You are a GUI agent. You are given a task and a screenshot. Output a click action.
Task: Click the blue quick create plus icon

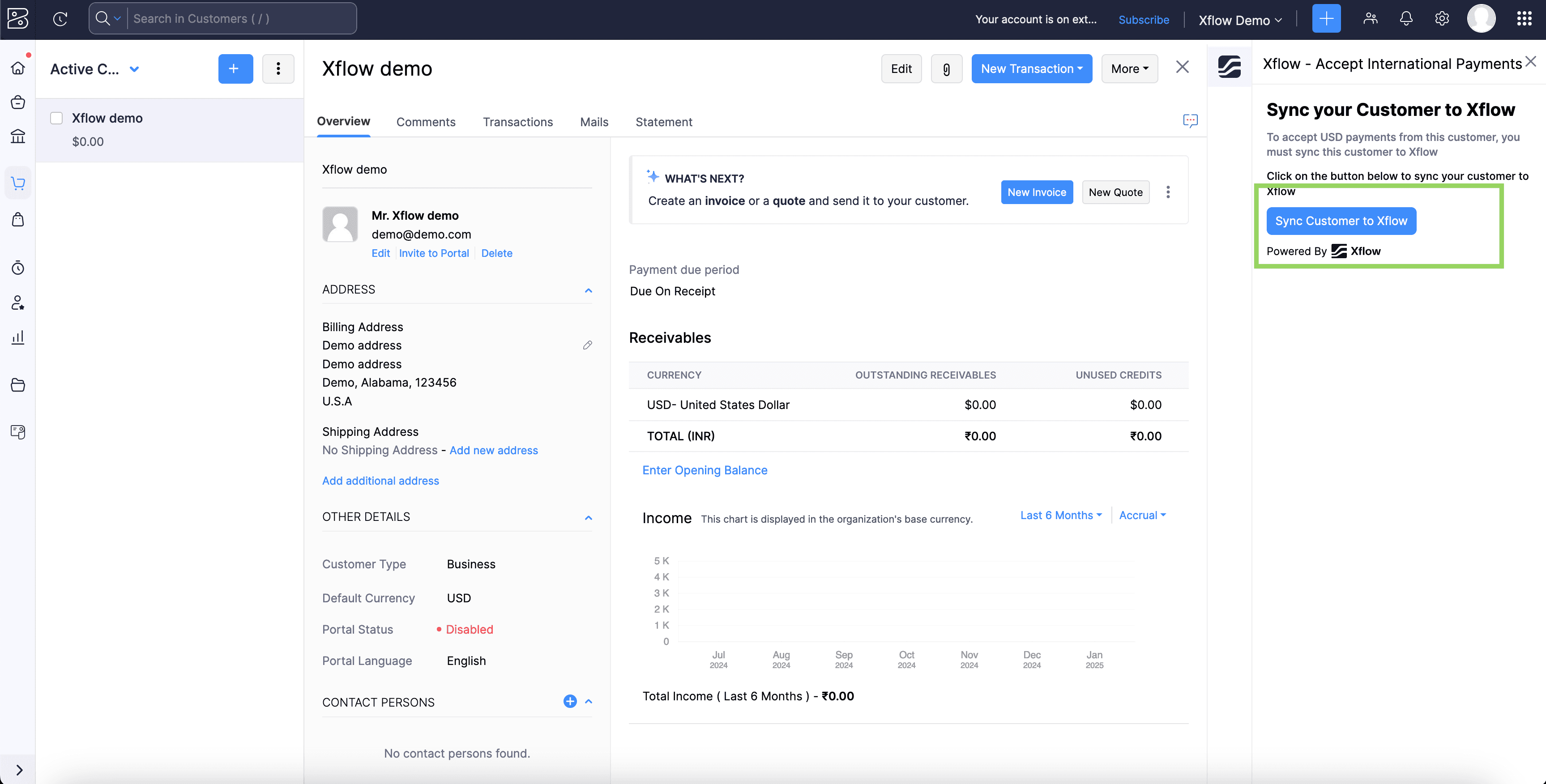[1326, 19]
